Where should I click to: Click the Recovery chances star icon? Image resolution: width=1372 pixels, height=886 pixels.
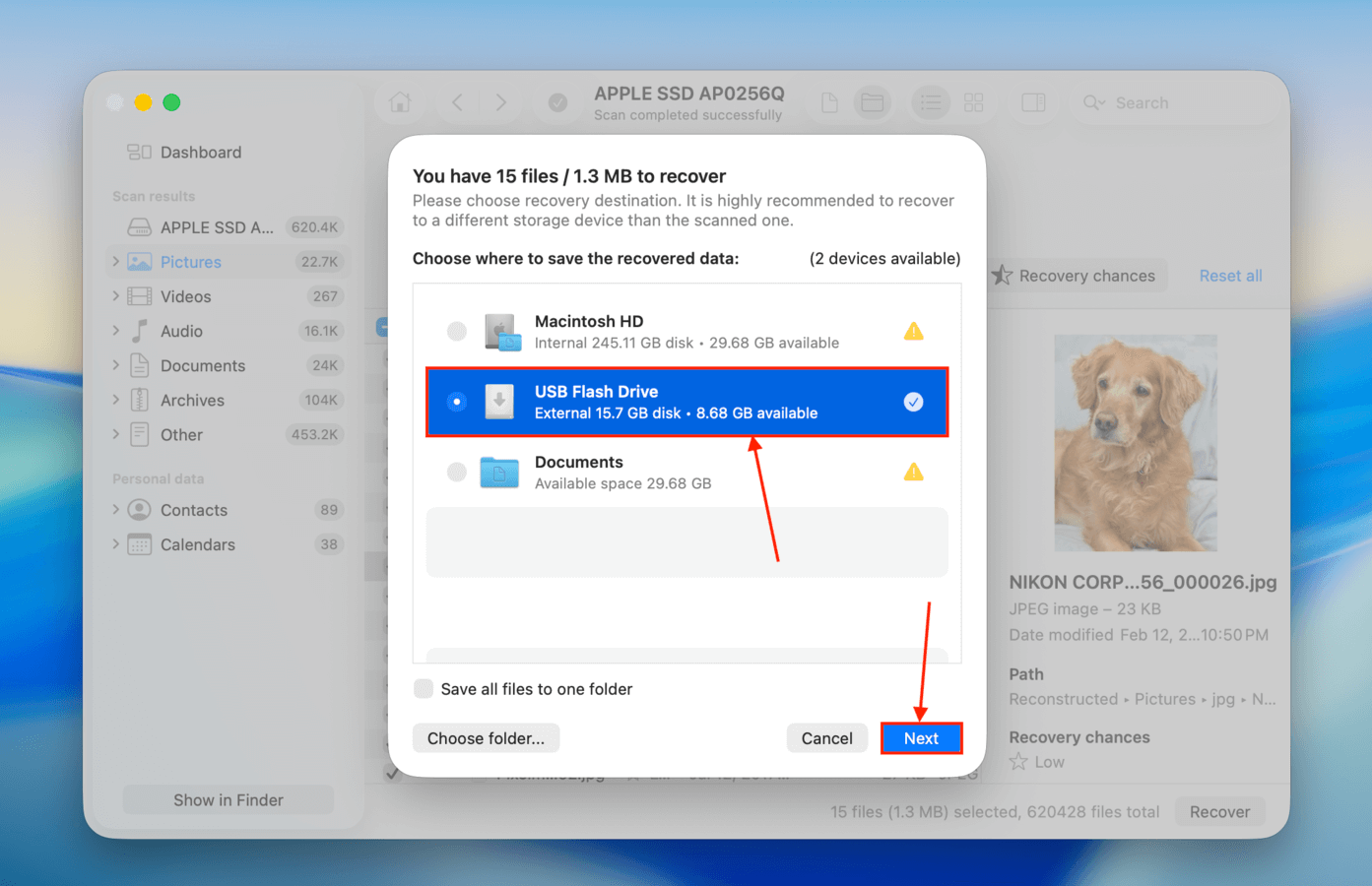[x=1002, y=276]
